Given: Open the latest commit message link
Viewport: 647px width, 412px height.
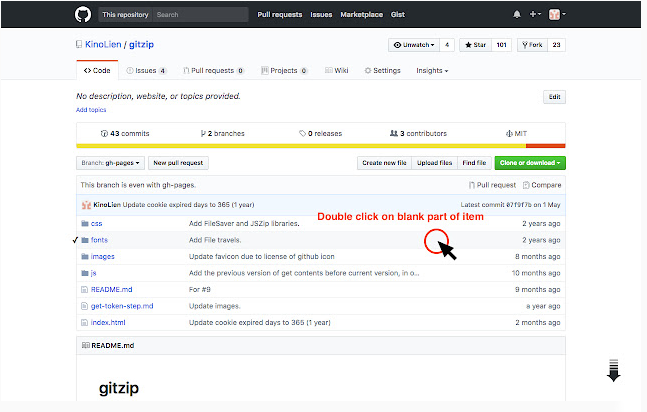Looking at the screenshot, I should click(x=189, y=205).
